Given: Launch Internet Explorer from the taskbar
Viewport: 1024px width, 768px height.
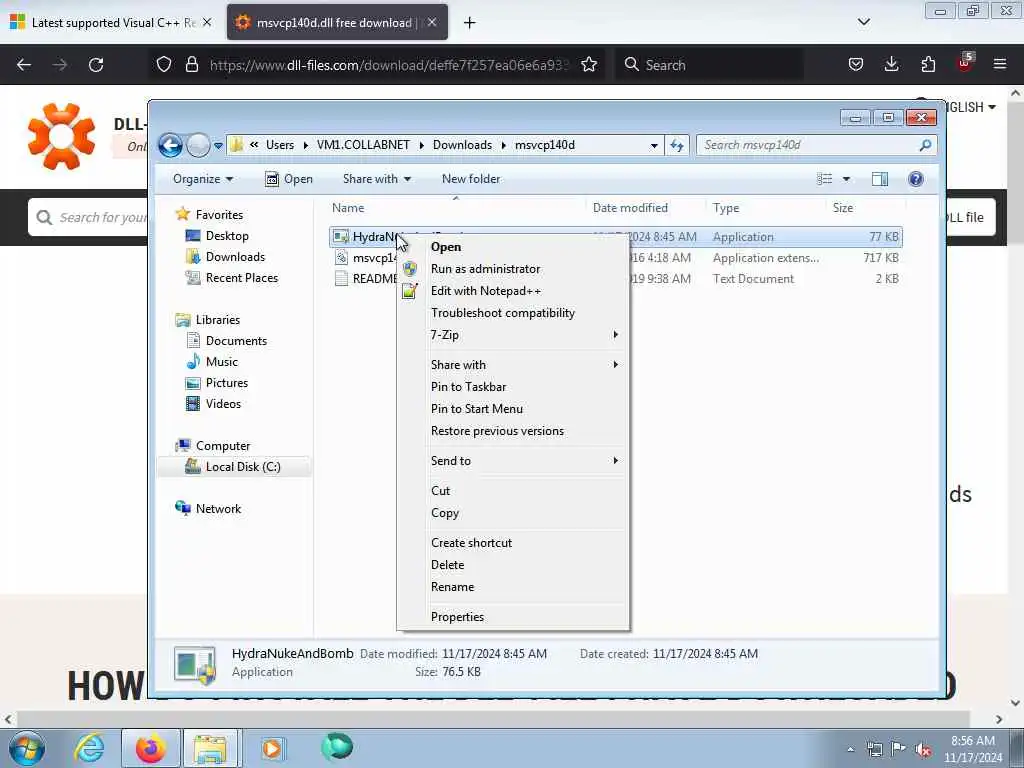Looking at the screenshot, I should tap(89, 748).
